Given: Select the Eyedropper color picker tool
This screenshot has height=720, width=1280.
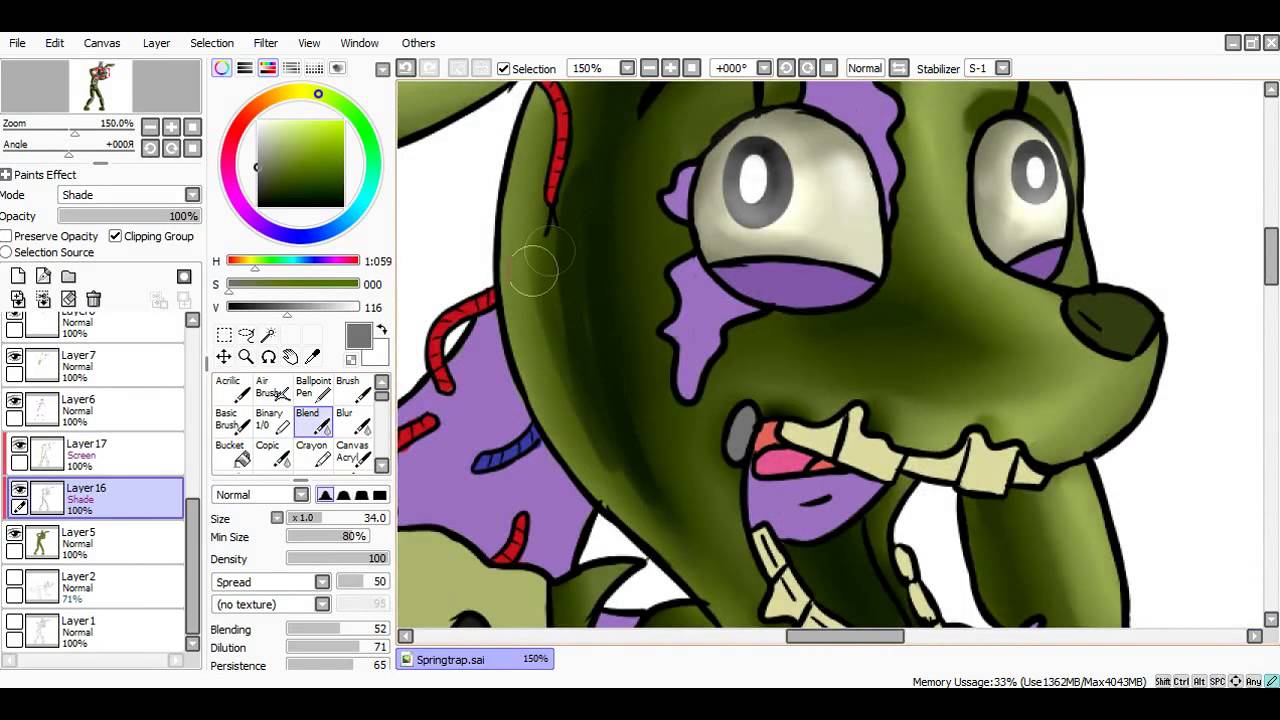Looking at the screenshot, I should pos(312,357).
